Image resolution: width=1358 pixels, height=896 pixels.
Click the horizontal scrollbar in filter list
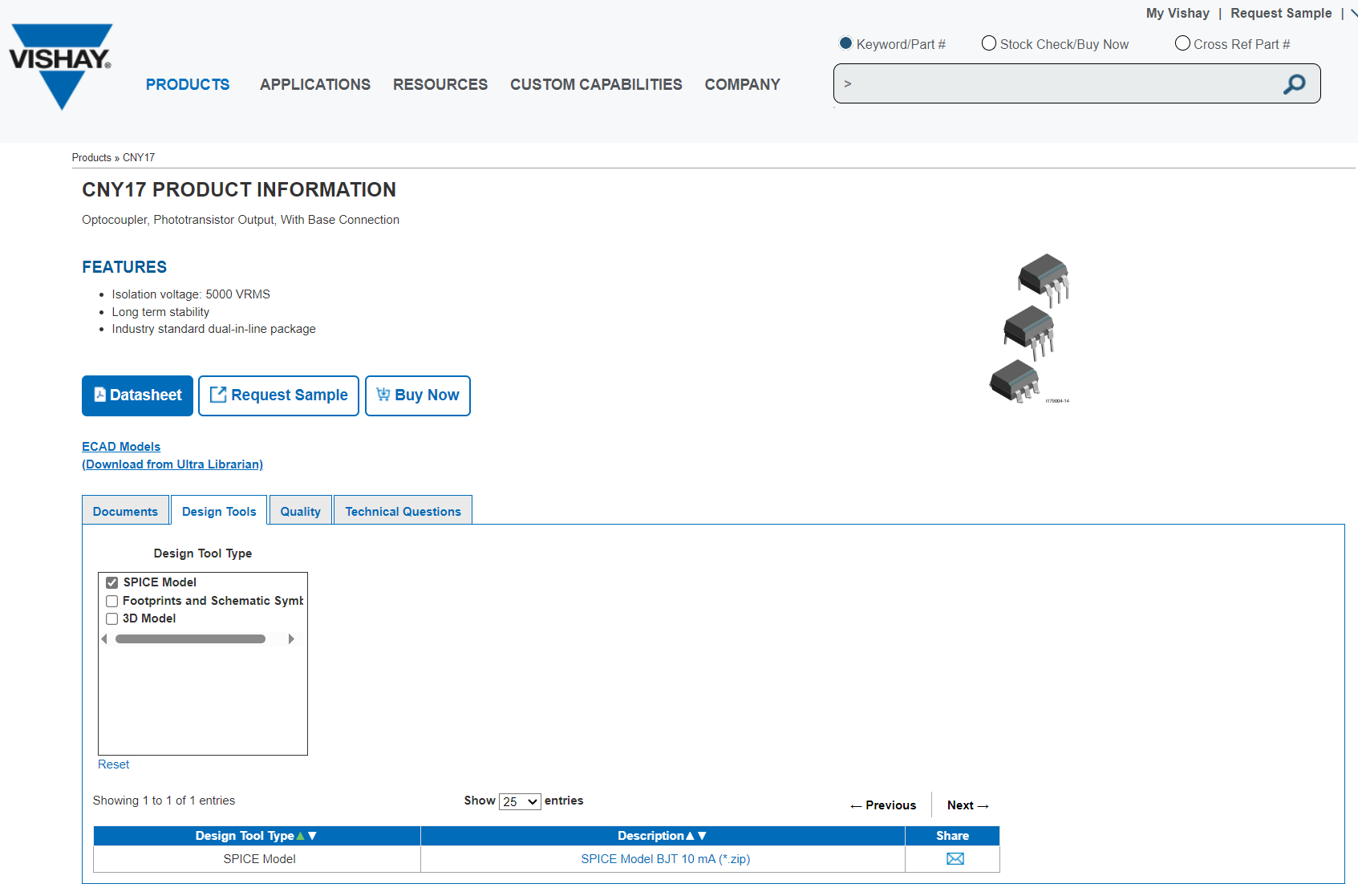(x=190, y=639)
